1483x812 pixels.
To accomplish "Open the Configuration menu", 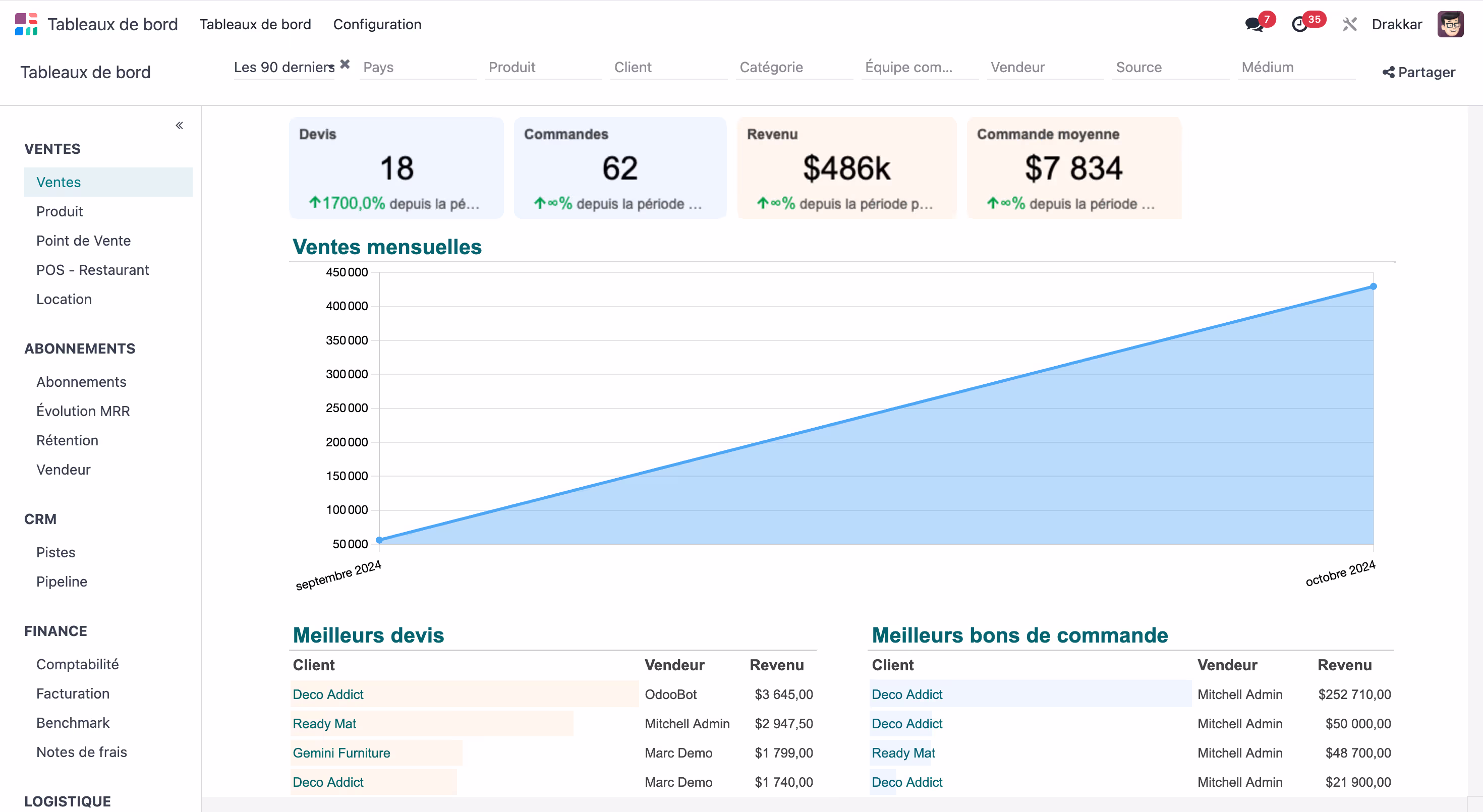I will click(377, 24).
